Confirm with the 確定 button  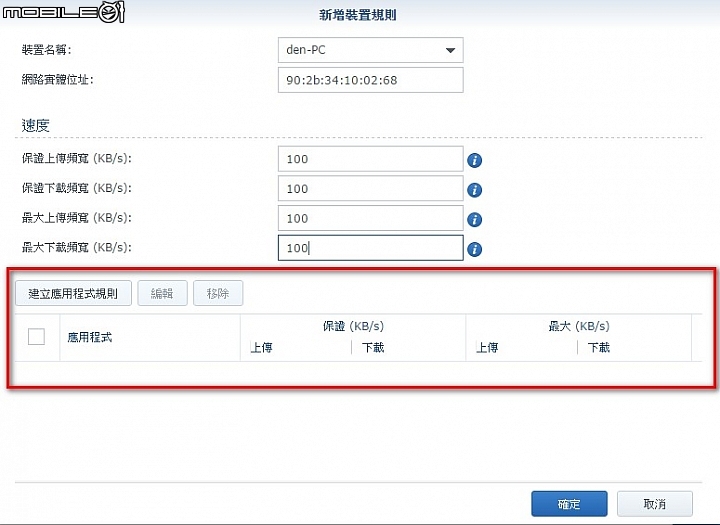[x=569, y=504]
